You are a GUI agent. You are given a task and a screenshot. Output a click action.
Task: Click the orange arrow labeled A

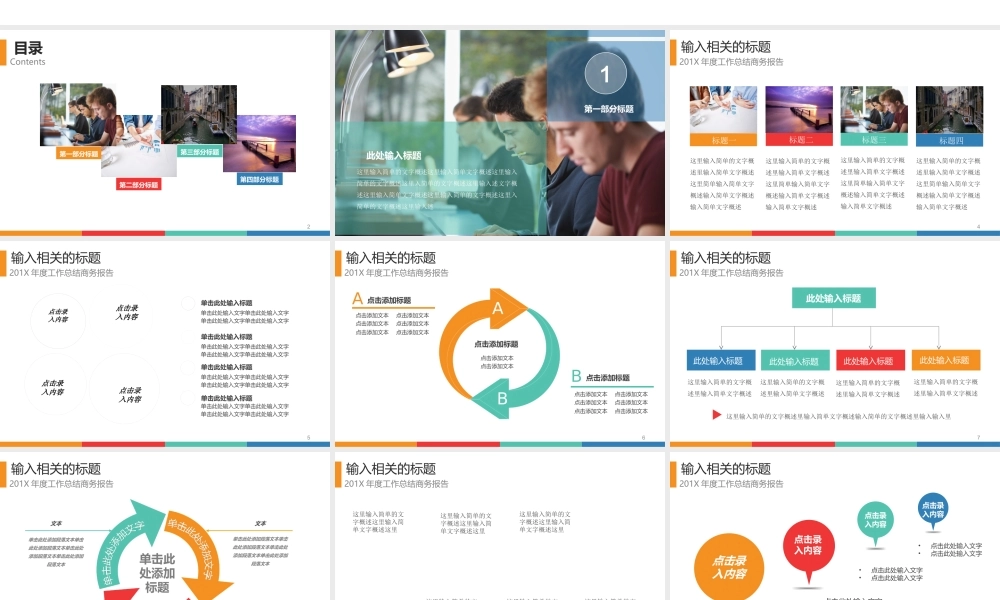pyautogui.click(x=497, y=308)
